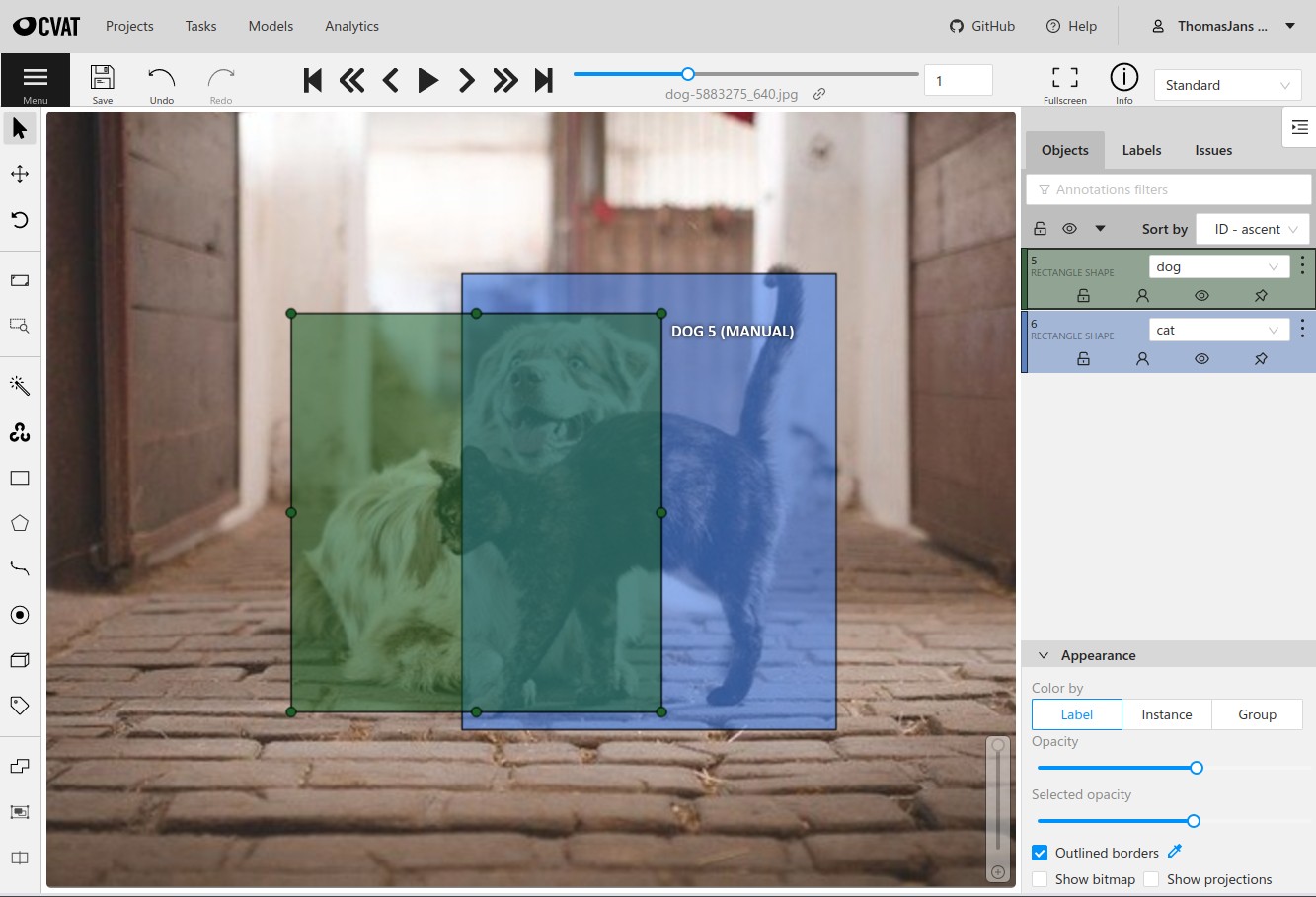The height and width of the screenshot is (897, 1316).
Task: Uncheck the Outlined borders option
Action: (x=1040, y=852)
